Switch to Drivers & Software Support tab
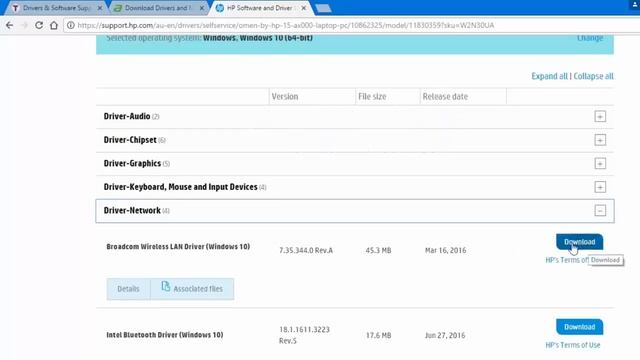Screen dimensions: 640x360 (56, 8)
